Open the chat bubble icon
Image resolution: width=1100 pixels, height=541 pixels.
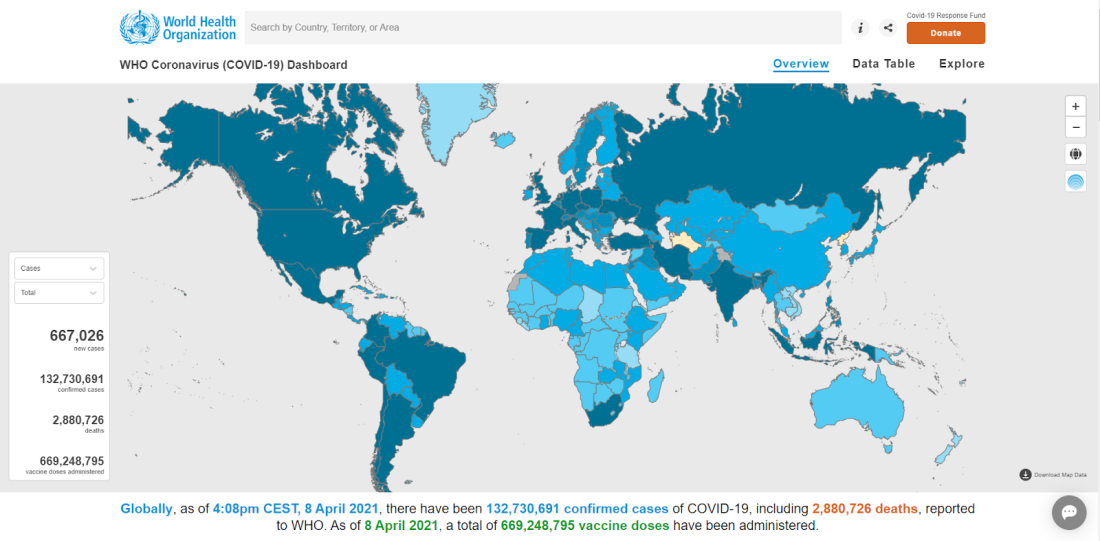[1069, 512]
